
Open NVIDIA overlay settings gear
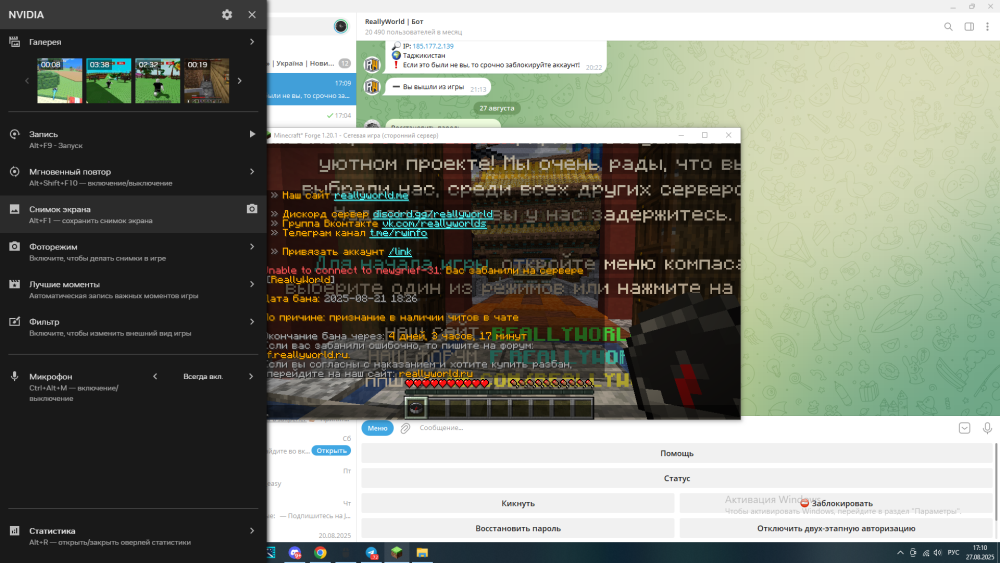pyautogui.click(x=227, y=14)
